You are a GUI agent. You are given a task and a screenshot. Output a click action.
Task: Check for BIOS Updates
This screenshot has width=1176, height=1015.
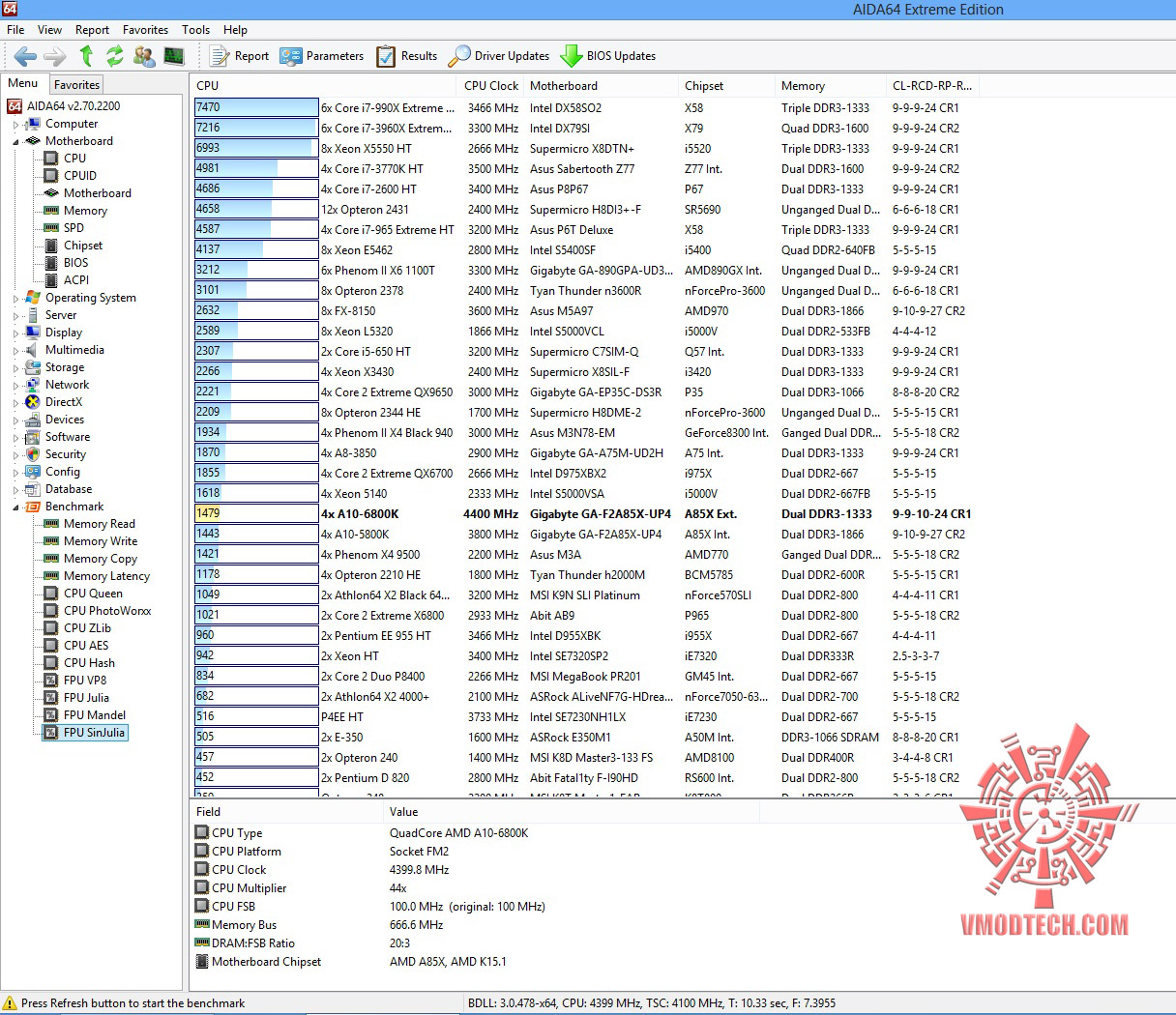608,56
